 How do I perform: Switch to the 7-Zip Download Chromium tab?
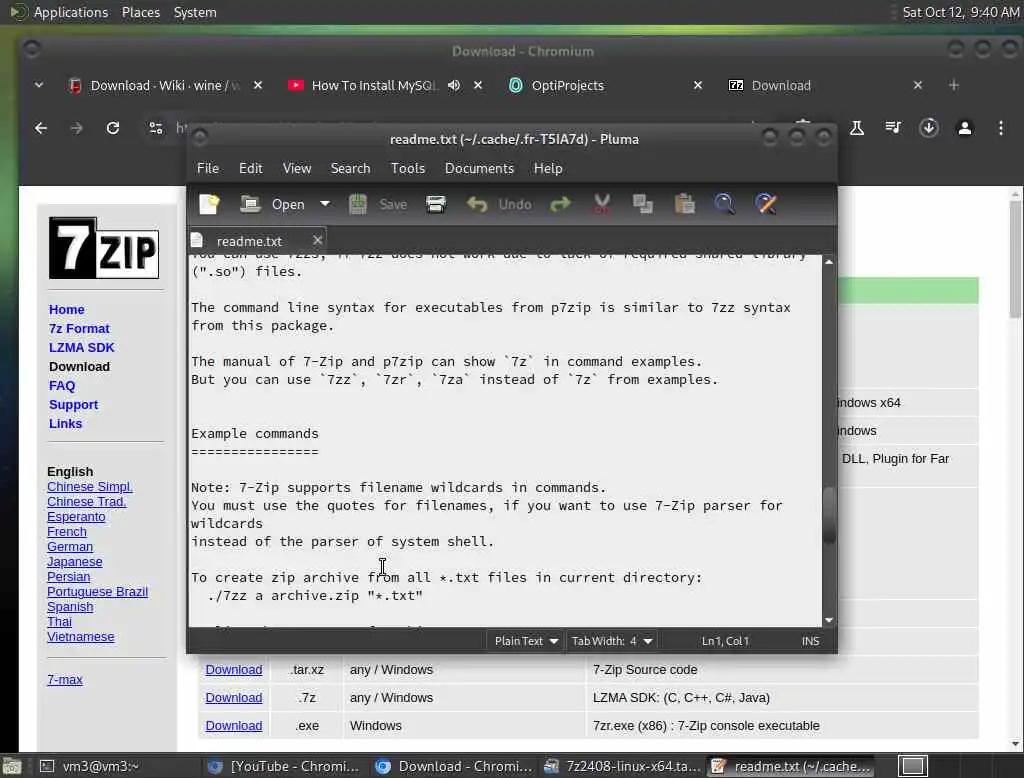point(781,86)
